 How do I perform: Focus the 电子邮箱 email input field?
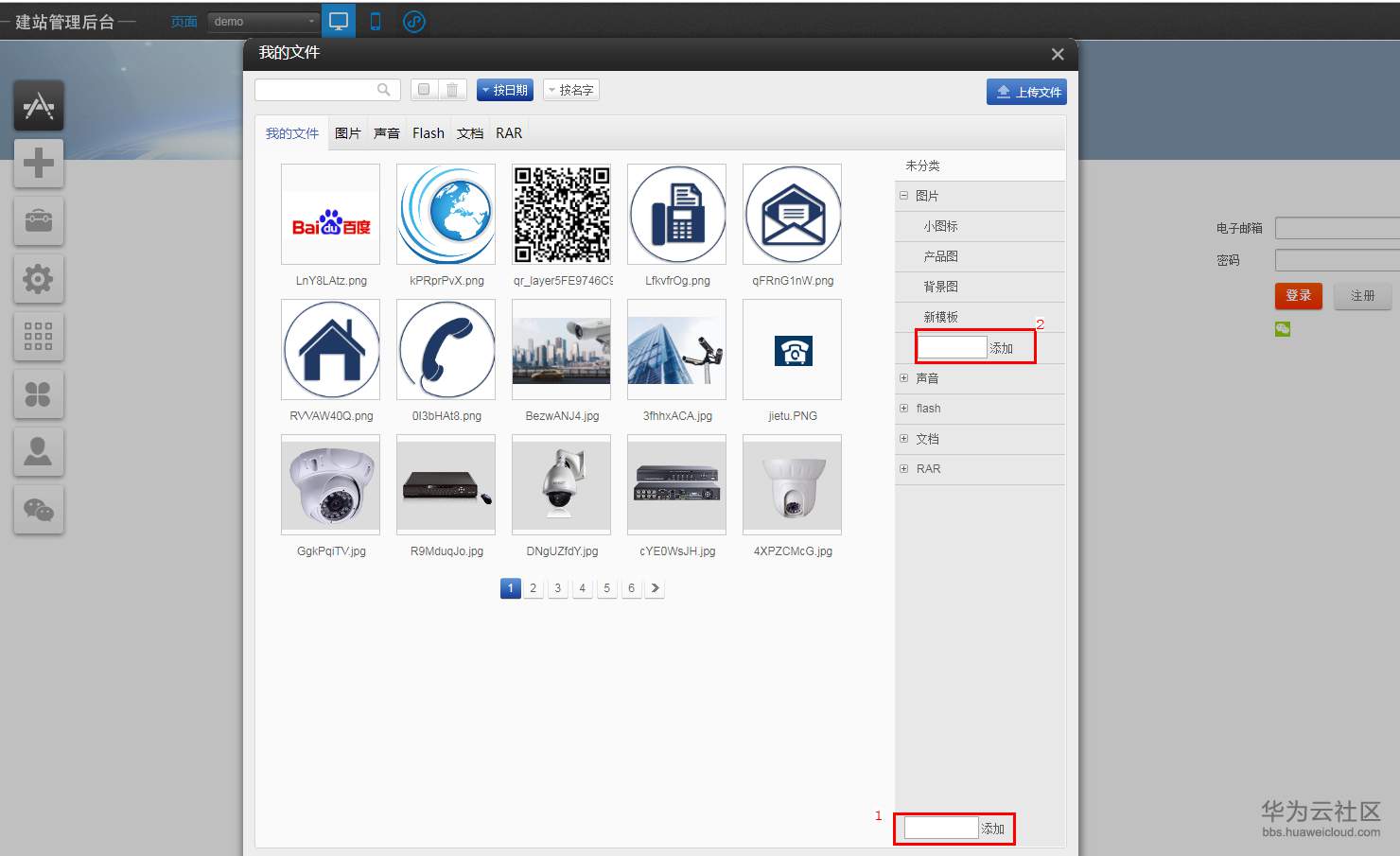1338,228
